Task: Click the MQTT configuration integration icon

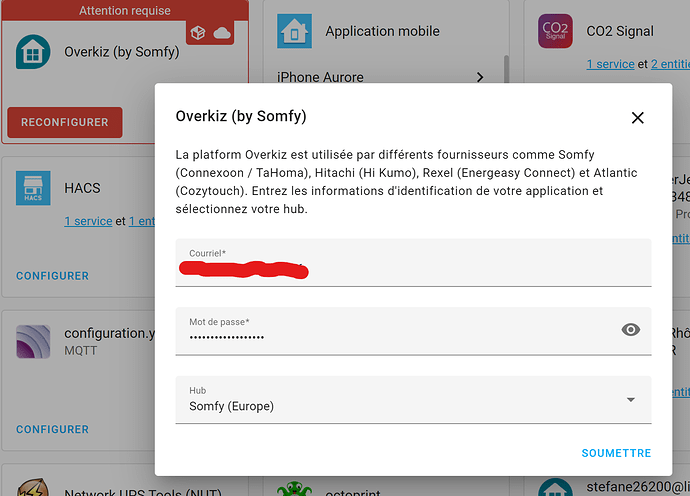Action: (x=33, y=342)
